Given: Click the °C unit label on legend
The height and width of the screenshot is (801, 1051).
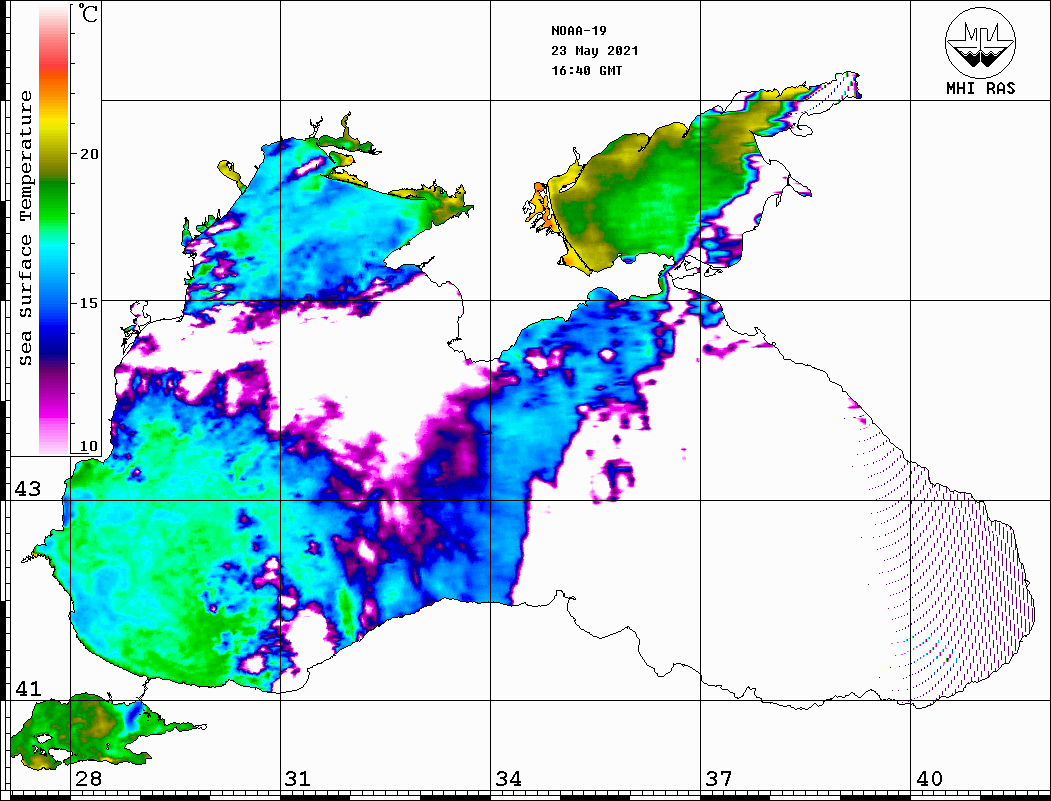Looking at the screenshot, I should click(88, 13).
